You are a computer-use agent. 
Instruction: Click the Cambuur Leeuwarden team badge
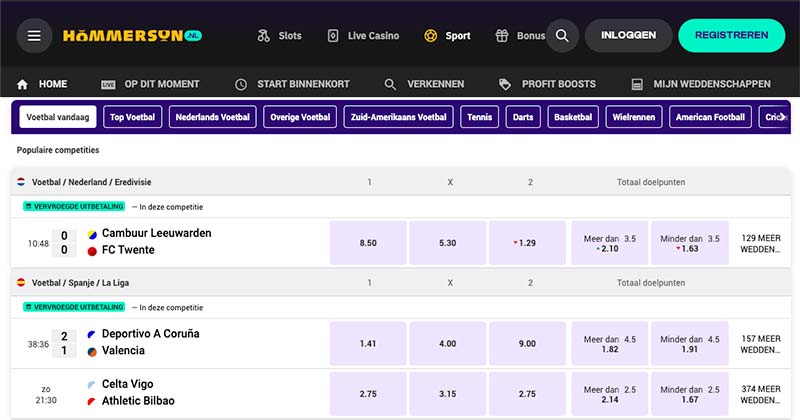[92, 235]
